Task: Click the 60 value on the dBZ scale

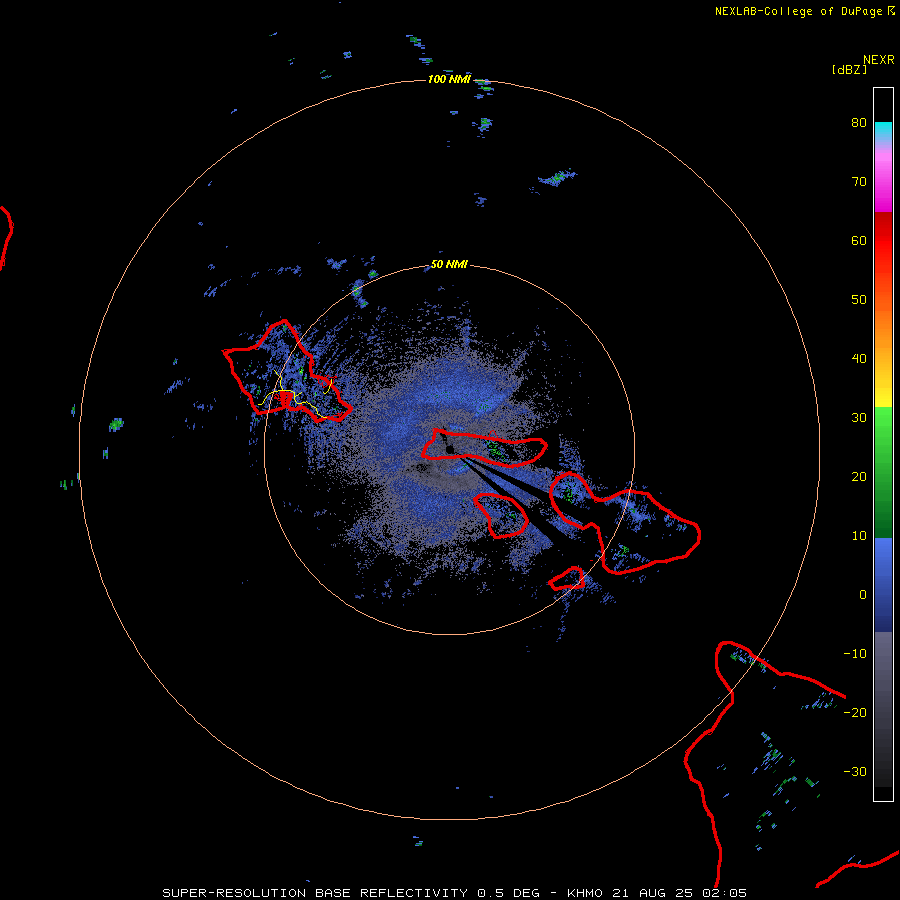Action: [859, 240]
